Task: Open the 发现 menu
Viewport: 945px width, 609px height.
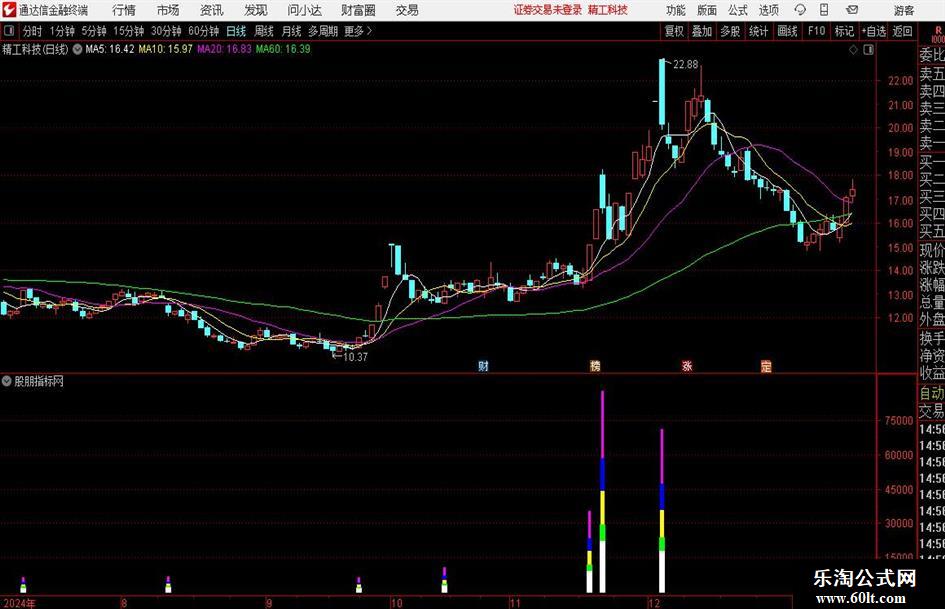Action: [256, 10]
